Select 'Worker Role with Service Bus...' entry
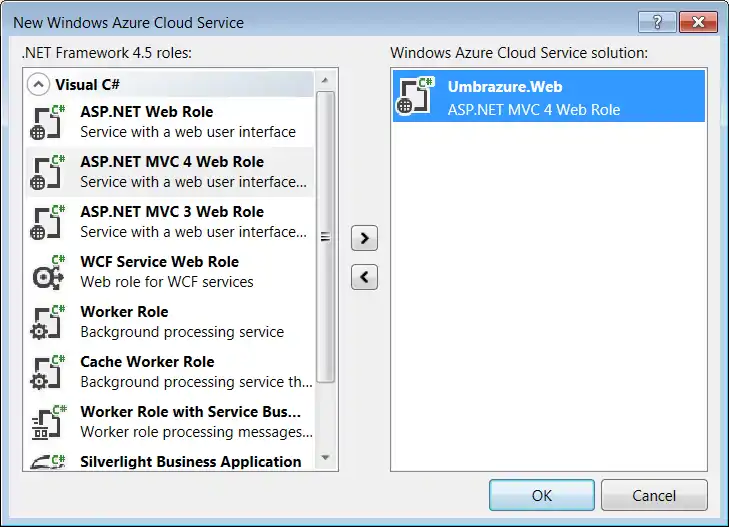729x527 pixels. click(170, 422)
